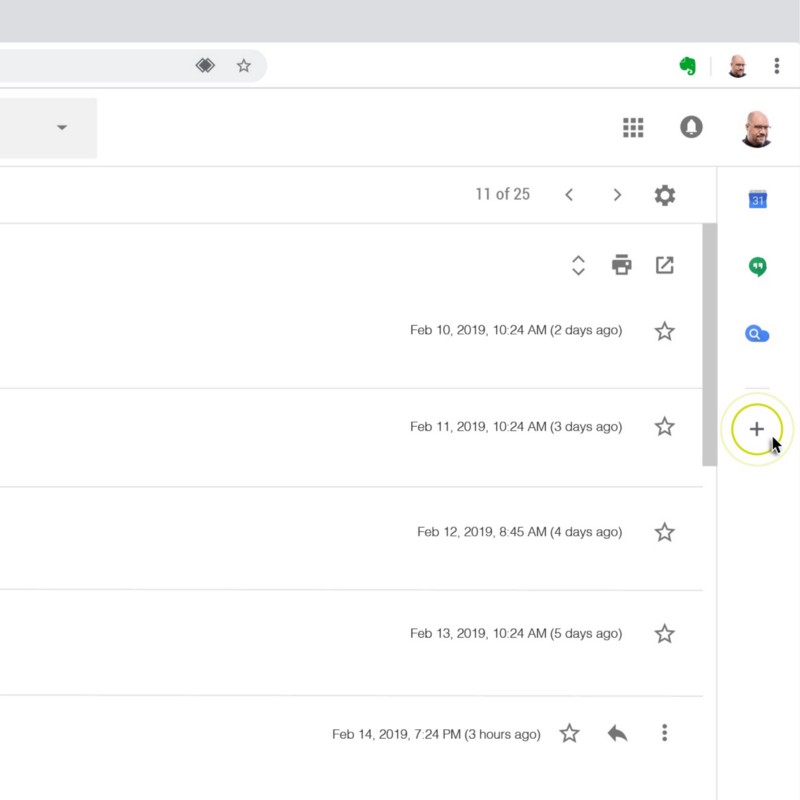The height and width of the screenshot is (800, 800).
Task: Print all messages in conversation
Action: click(x=622, y=265)
